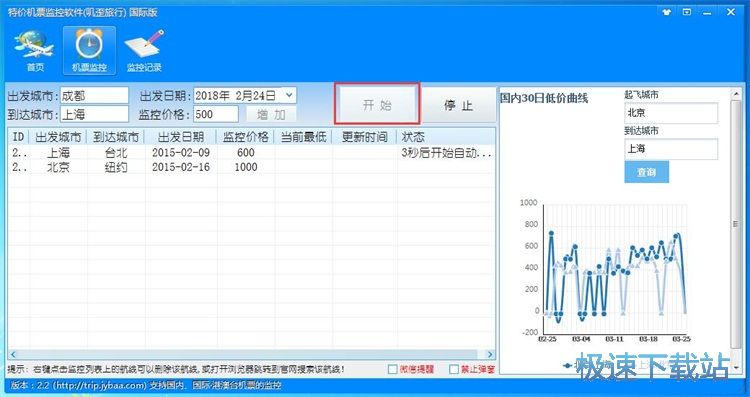Toggle the 禁止弹窗 checkbox
The height and width of the screenshot is (397, 750).
click(x=454, y=369)
